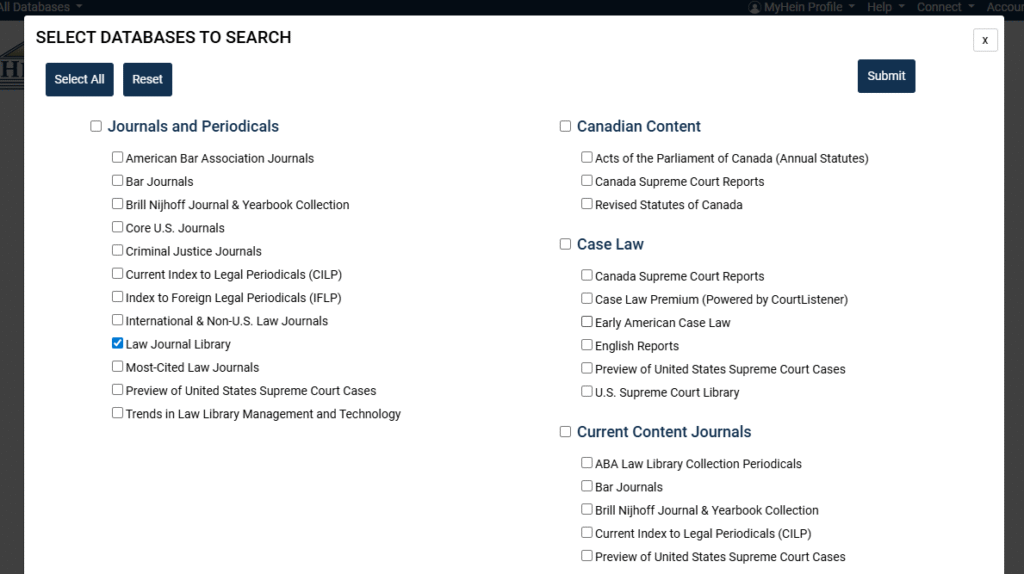Screen dimensions: 1024x574
Task: Expand the Help dropdown menu
Action: point(885,7)
